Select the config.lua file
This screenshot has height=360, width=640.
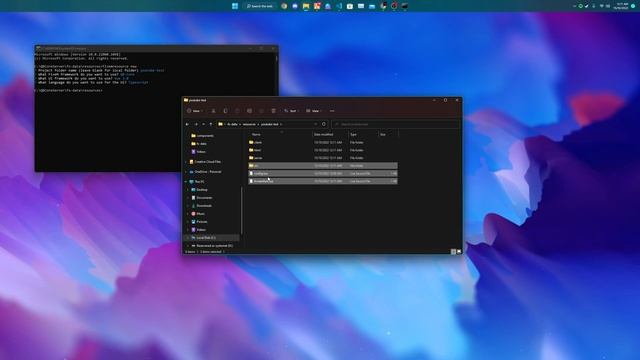pyautogui.click(x=322, y=173)
